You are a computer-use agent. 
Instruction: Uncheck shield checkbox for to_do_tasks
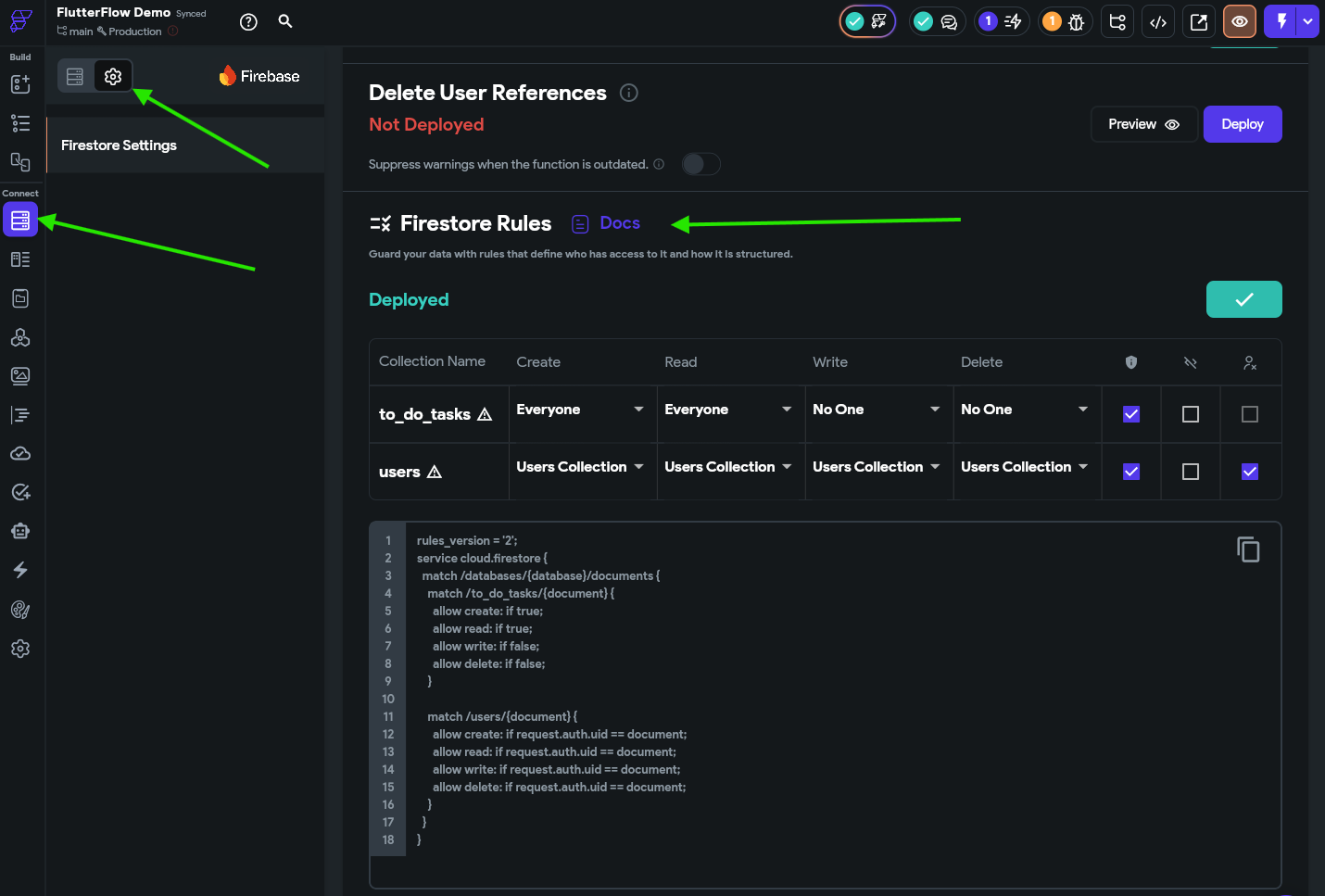1131,414
